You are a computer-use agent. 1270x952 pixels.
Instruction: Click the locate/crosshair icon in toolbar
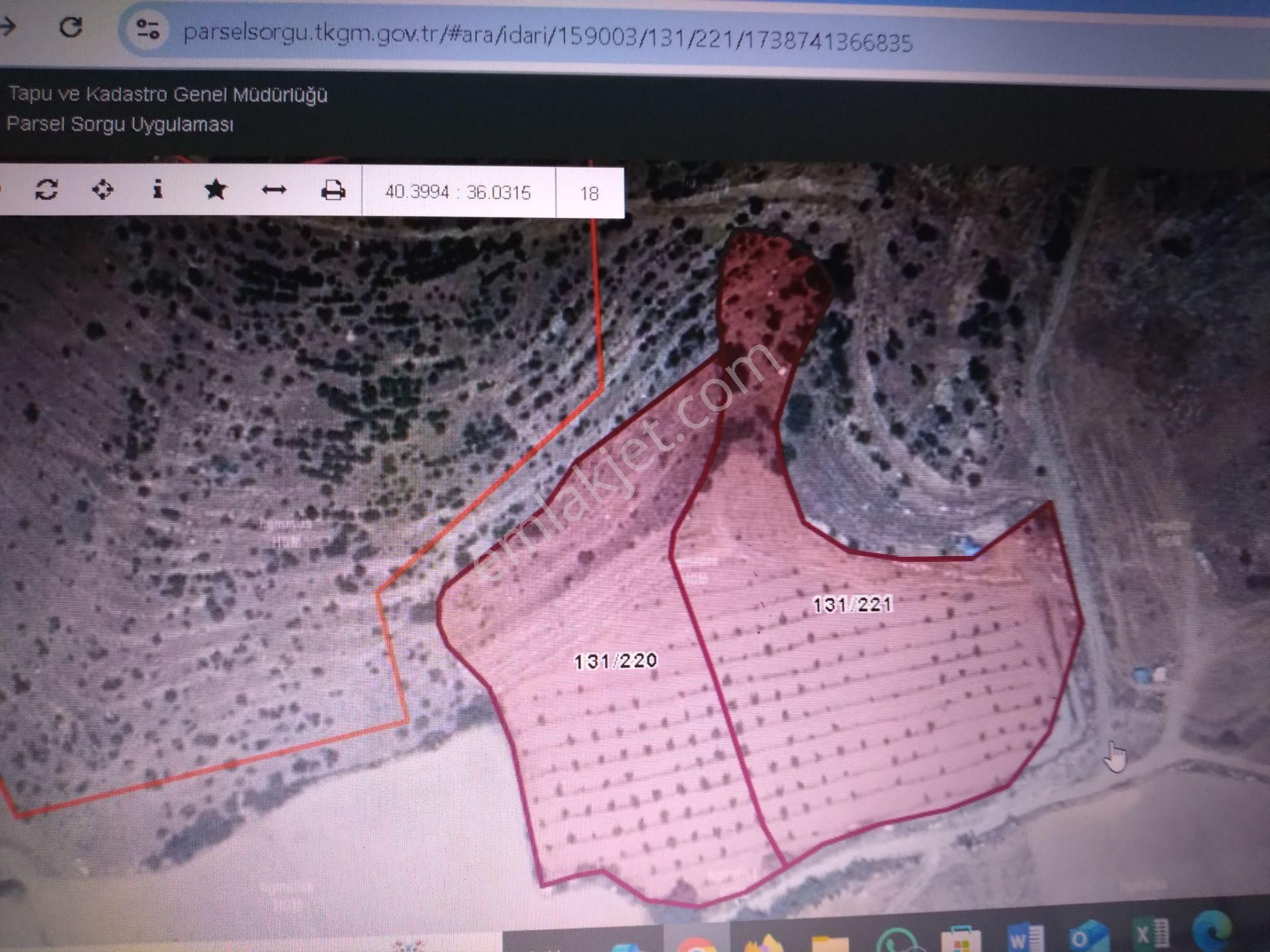pos(103,190)
